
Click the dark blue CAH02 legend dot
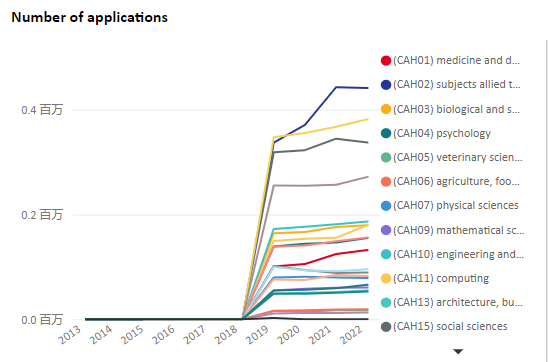tap(386, 85)
